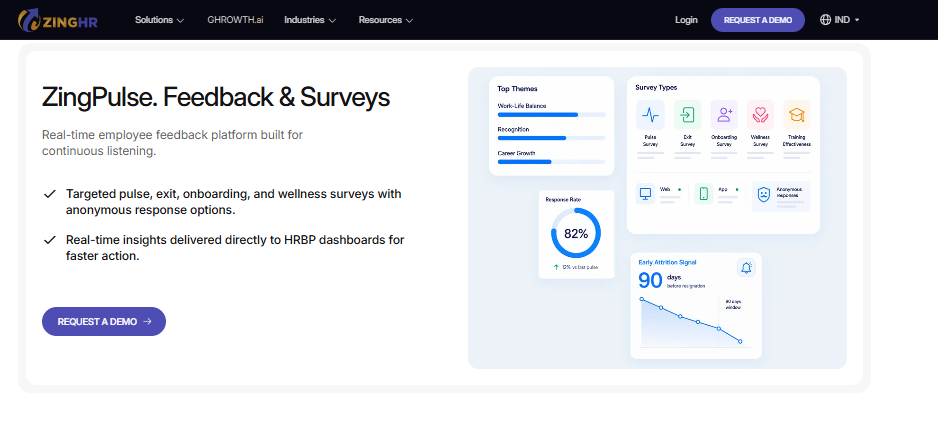
Task: Click the real-time insights checkmark icon
Action: [50, 240]
